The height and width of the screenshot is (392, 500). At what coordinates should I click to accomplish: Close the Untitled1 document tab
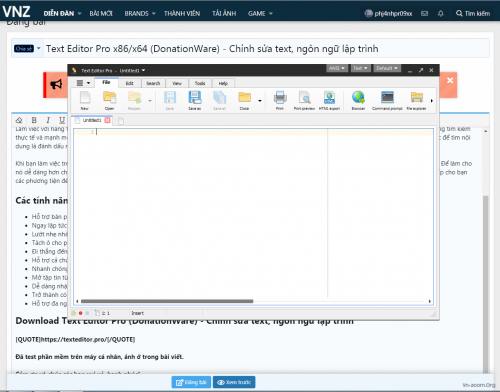click(107, 120)
